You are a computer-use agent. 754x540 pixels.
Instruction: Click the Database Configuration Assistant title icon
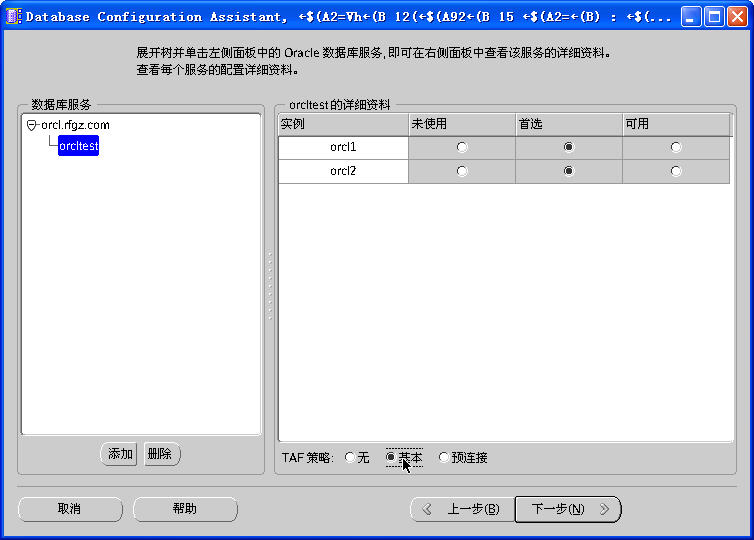13,16
